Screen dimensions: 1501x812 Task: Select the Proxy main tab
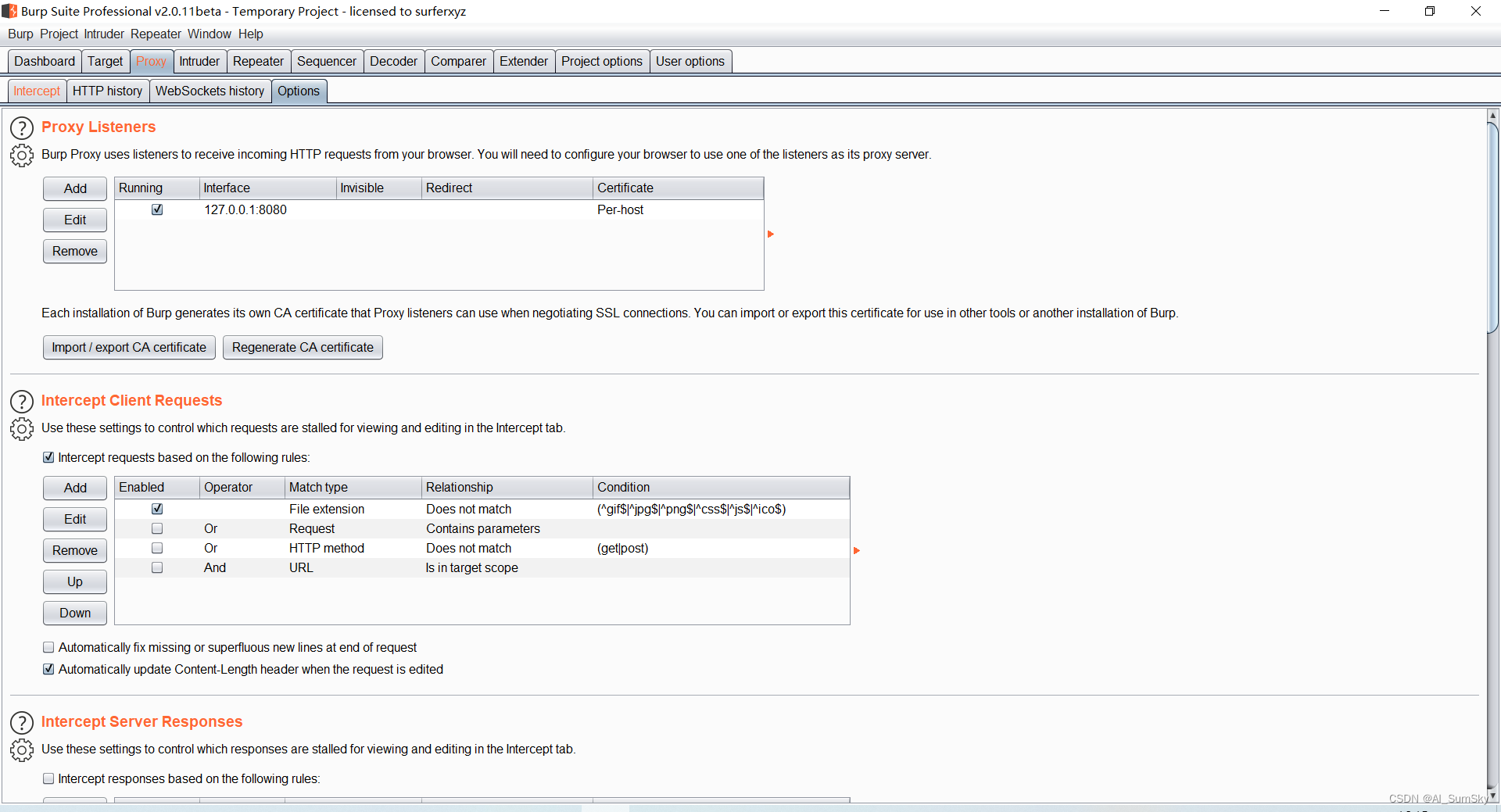[x=151, y=61]
